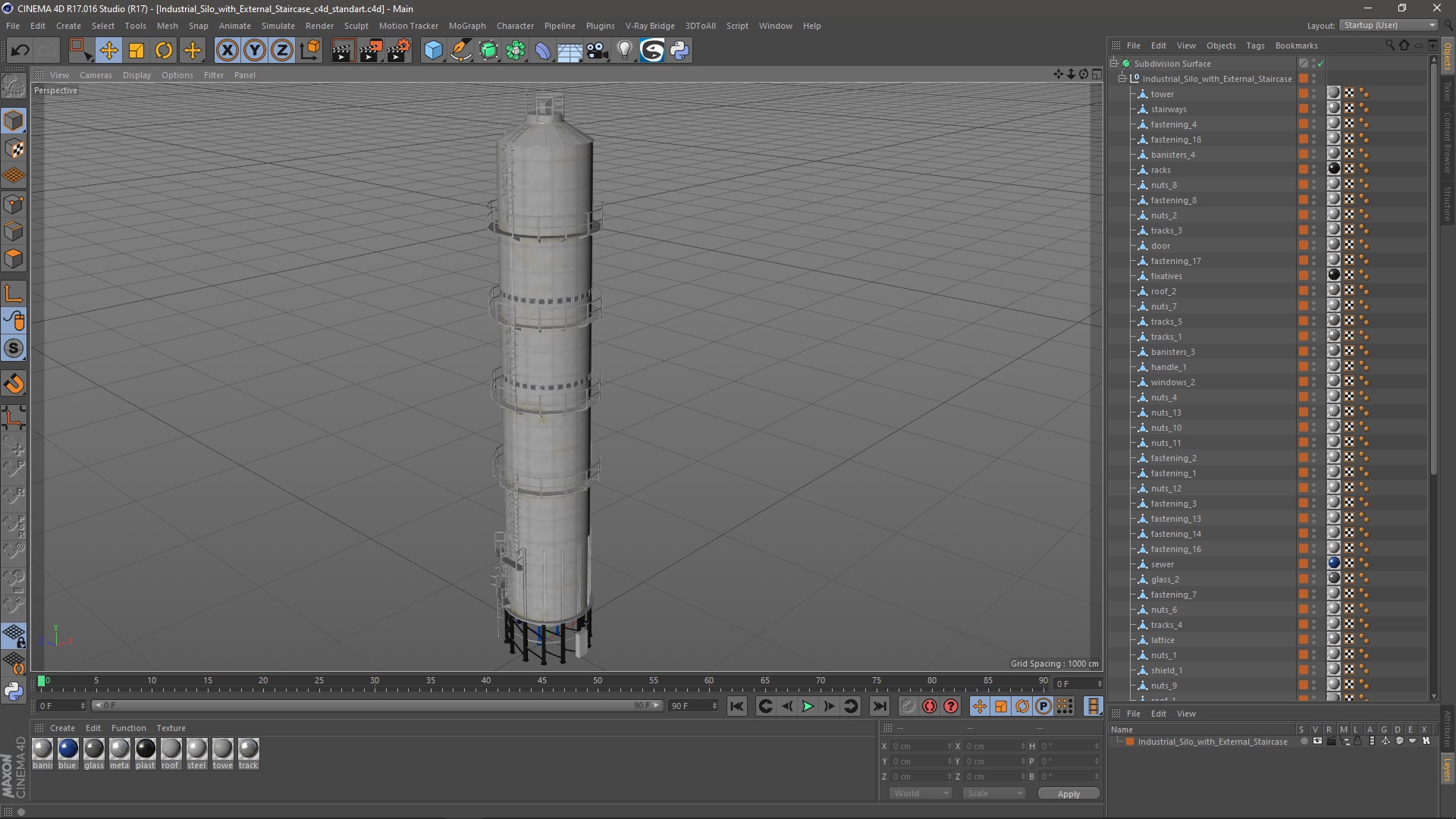Add a Cube primitive object
This screenshot has width=1456, height=819.
(x=433, y=51)
